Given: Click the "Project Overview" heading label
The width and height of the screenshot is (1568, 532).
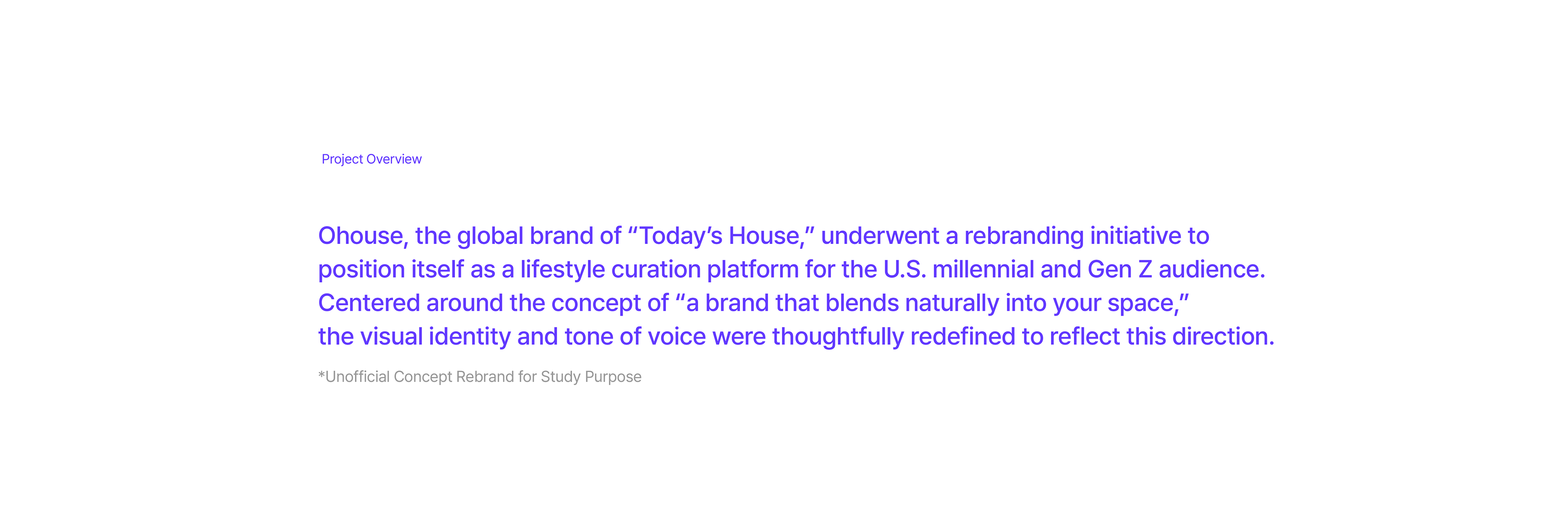Looking at the screenshot, I should (371, 159).
